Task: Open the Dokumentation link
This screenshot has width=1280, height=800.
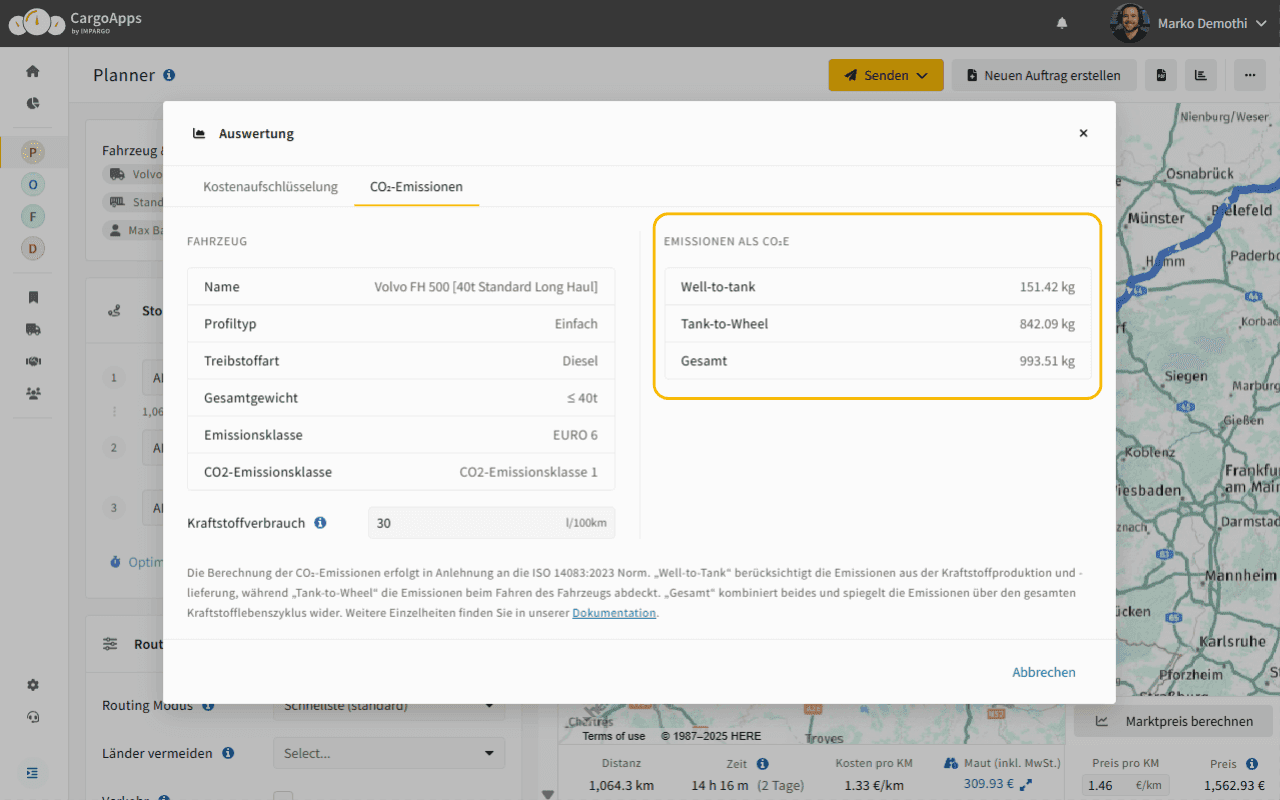Action: [614, 613]
